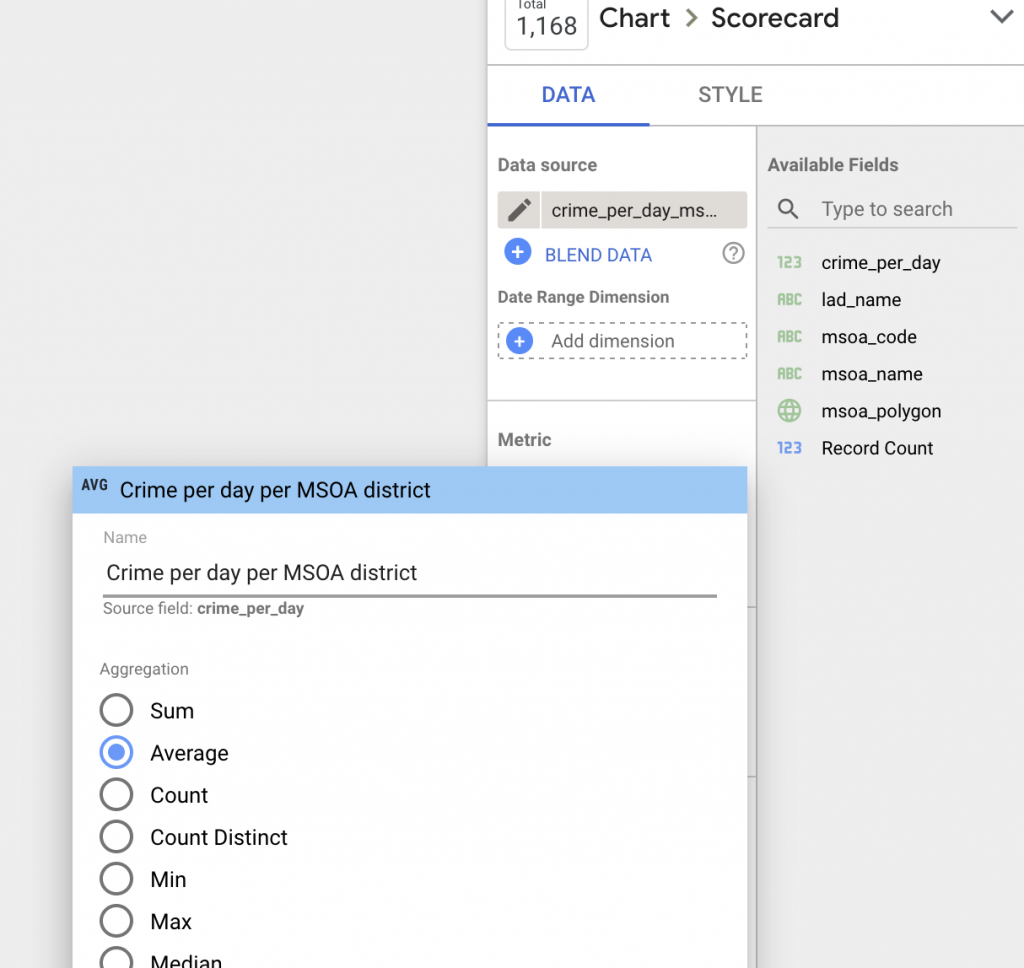Click the Scorecard breadcrumb label
1024x968 pixels.
775,18
